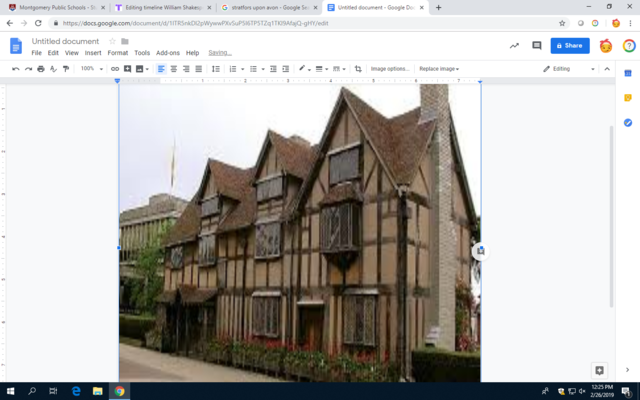Open the Replace image dropdown

click(439, 69)
